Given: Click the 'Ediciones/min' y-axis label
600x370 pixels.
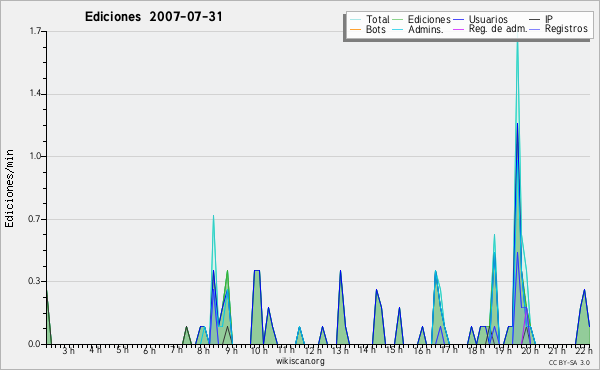Looking at the screenshot, I should pyautogui.click(x=9, y=188).
